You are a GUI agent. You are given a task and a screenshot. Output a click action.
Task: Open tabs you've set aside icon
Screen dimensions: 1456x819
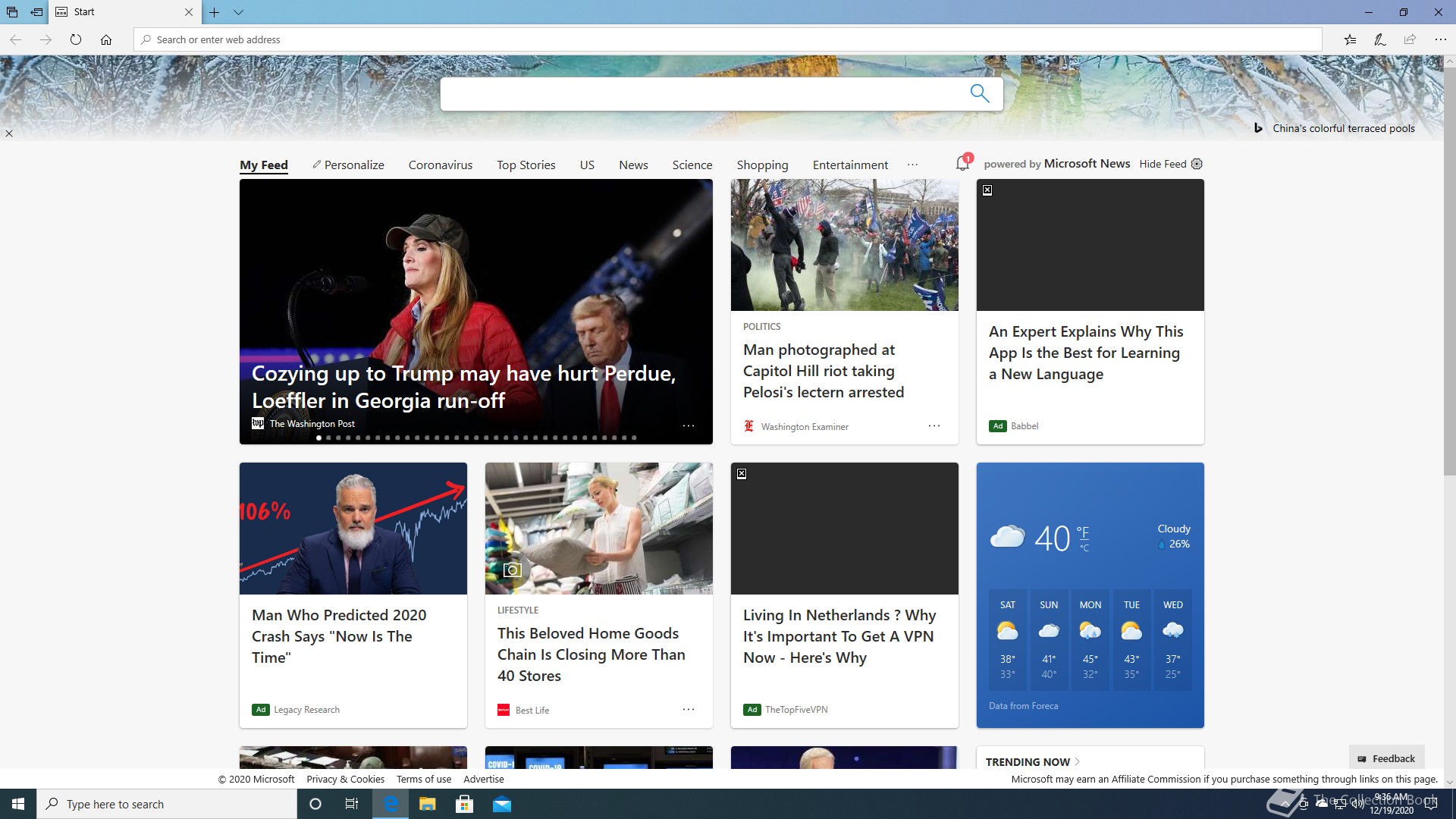12,12
